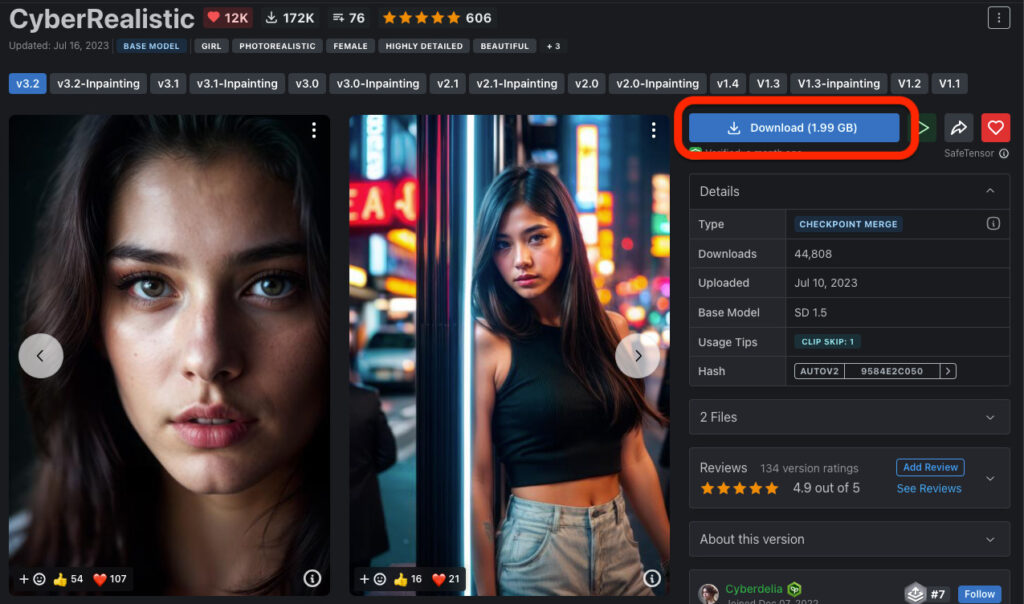The height and width of the screenshot is (604, 1024).
Task: Add emoji reaction to the portrait image
Action: [x=33, y=579]
